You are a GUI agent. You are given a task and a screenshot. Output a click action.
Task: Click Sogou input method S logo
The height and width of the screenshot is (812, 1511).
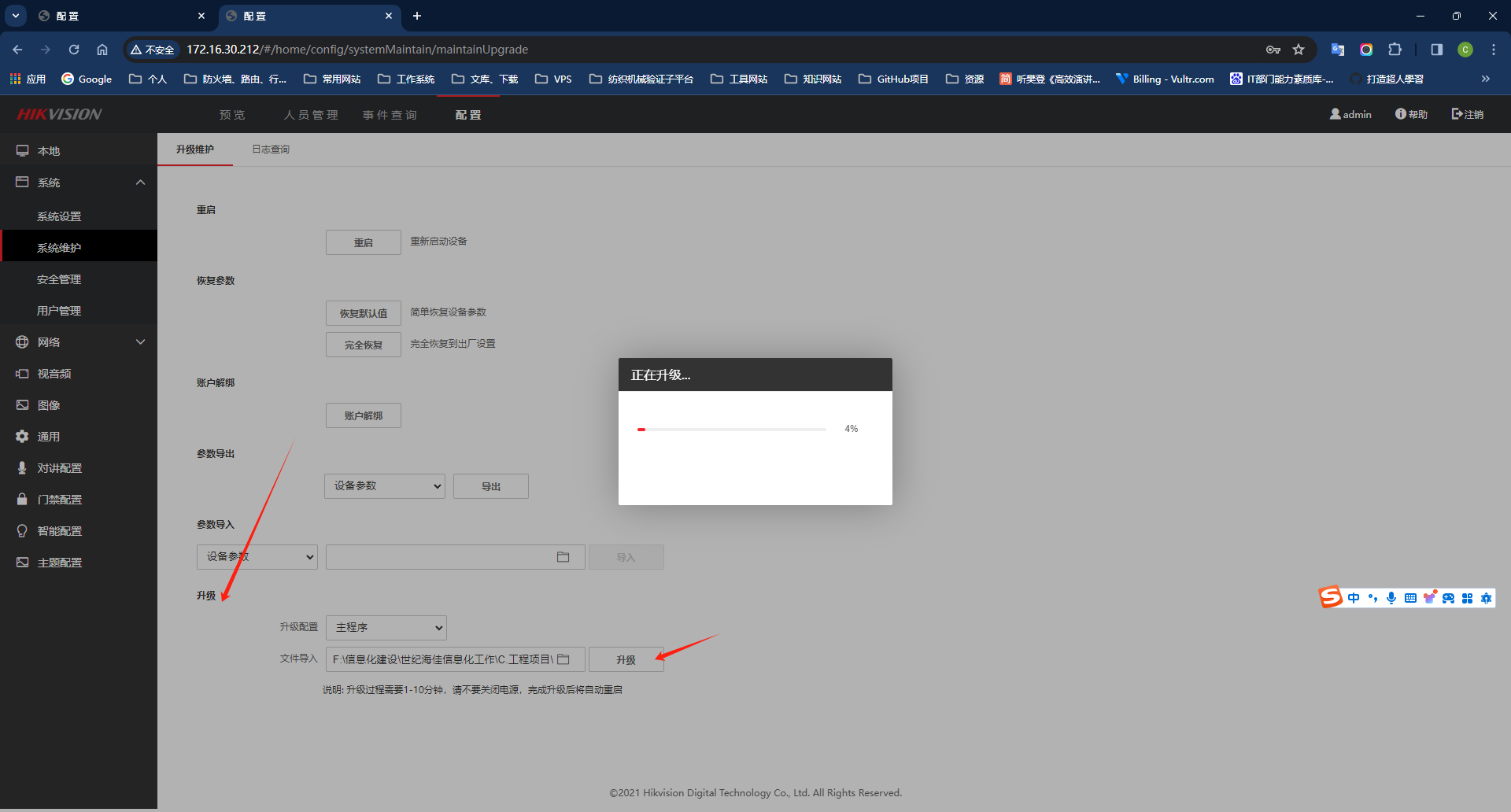click(x=1331, y=597)
